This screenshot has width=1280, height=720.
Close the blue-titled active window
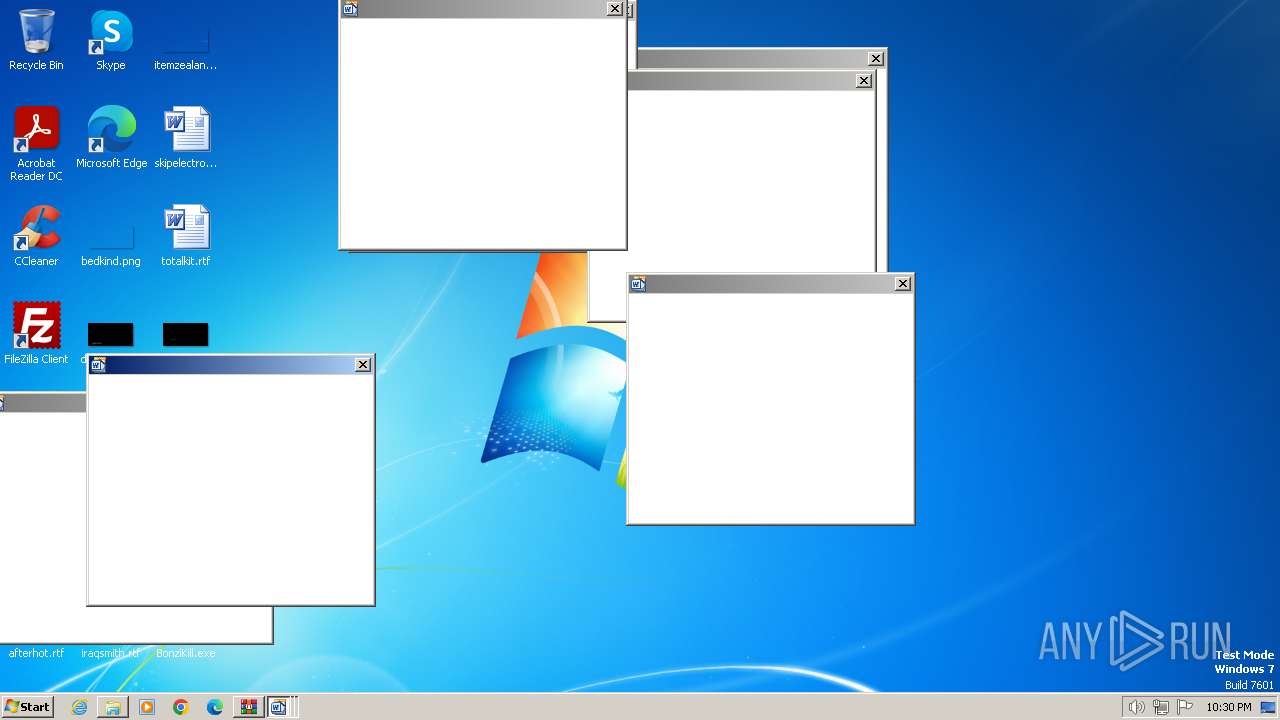363,365
